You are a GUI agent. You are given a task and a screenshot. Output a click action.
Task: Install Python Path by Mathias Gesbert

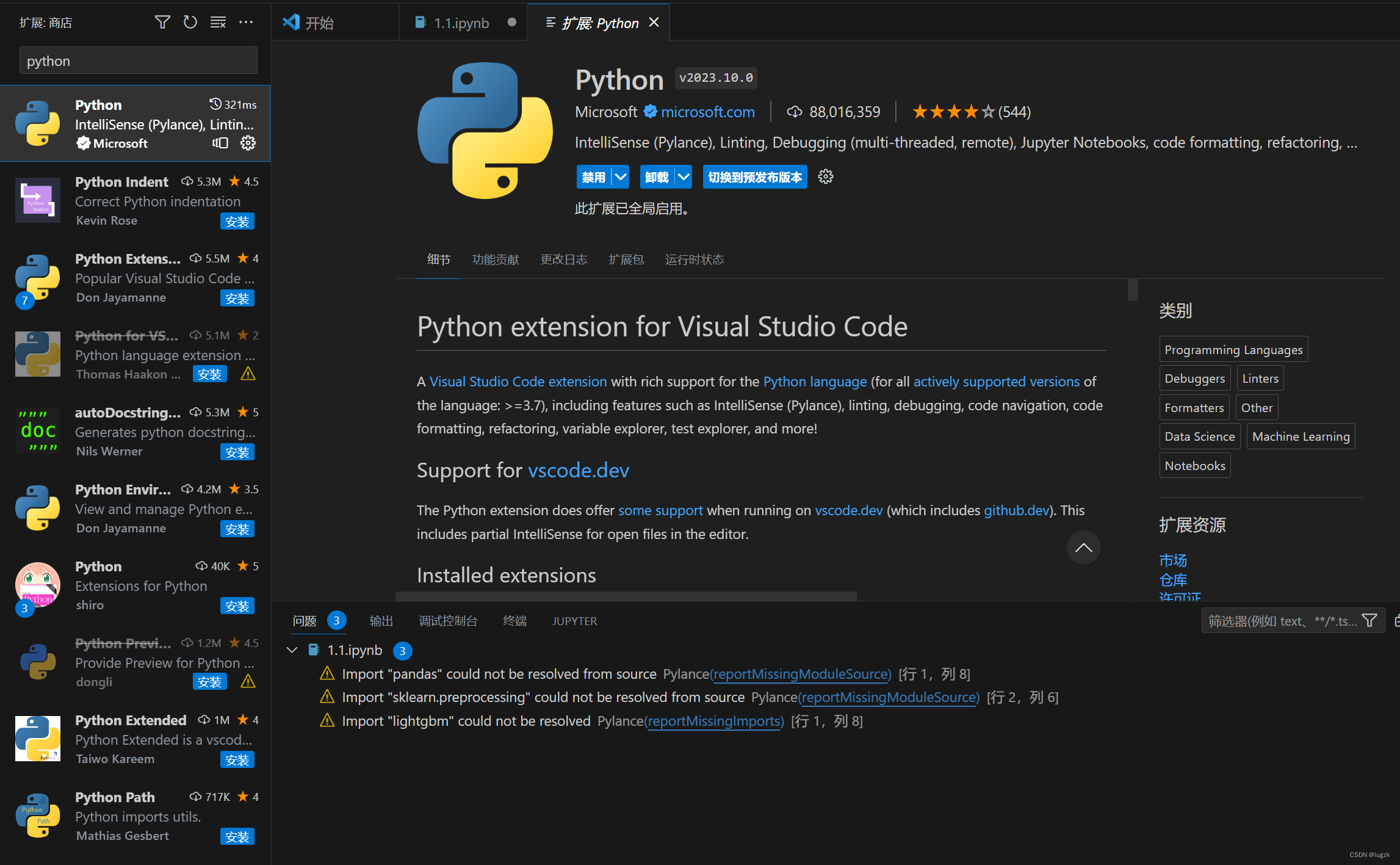coord(237,836)
